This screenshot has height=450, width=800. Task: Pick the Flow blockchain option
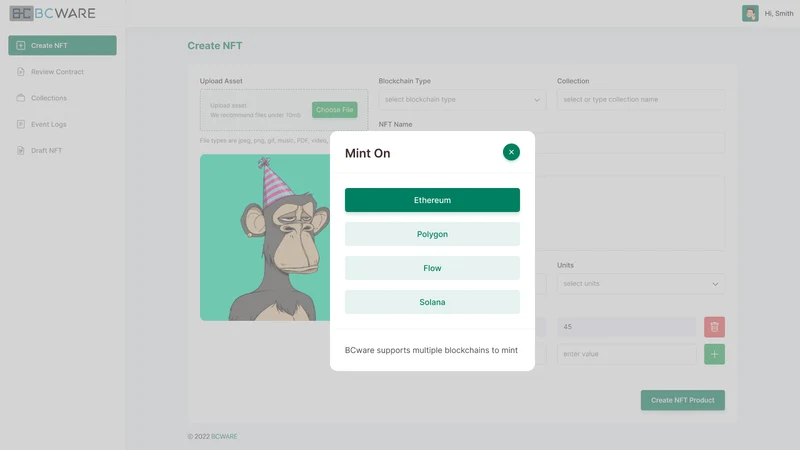click(x=432, y=268)
